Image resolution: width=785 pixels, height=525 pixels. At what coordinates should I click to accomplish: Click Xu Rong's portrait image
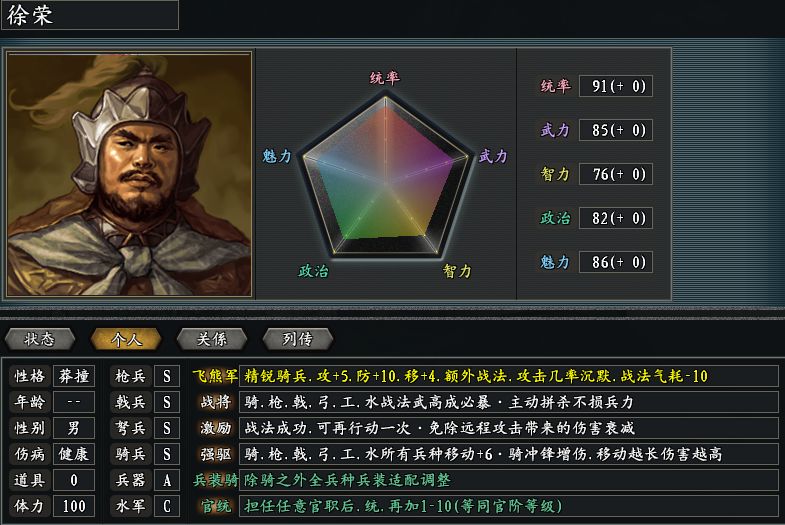(130, 175)
